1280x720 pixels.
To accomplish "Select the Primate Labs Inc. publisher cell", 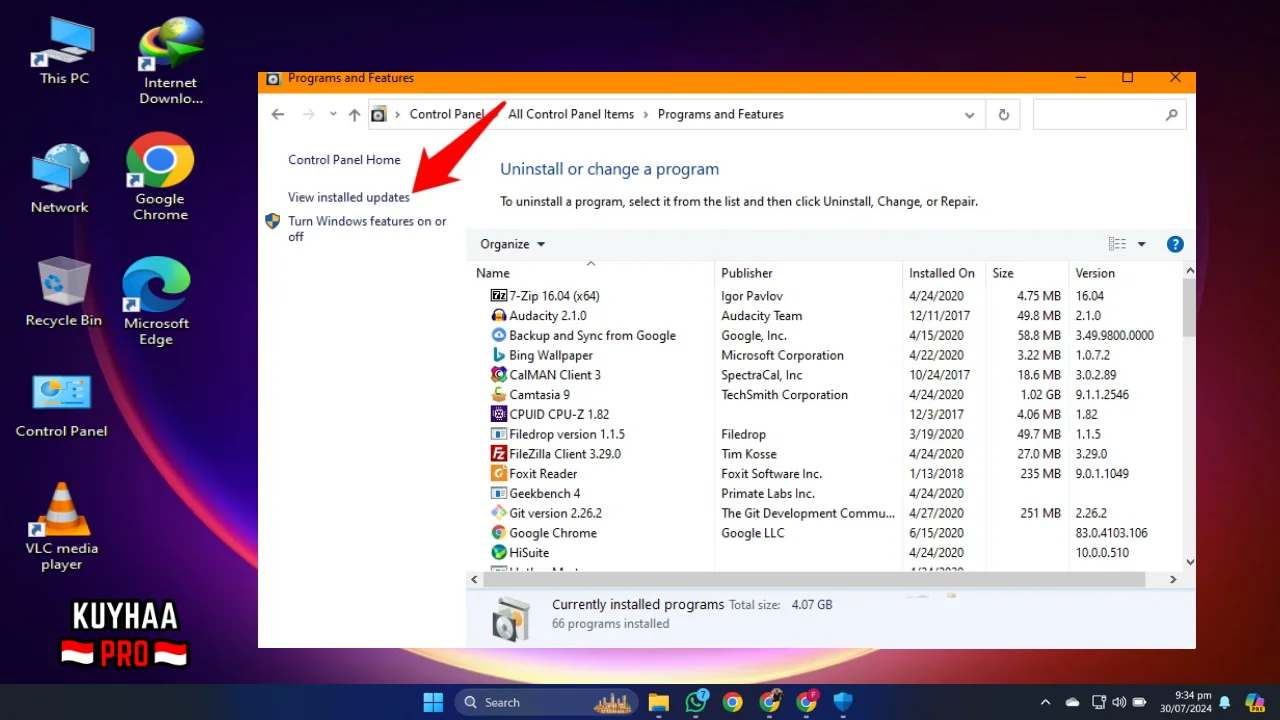I will tap(768, 493).
